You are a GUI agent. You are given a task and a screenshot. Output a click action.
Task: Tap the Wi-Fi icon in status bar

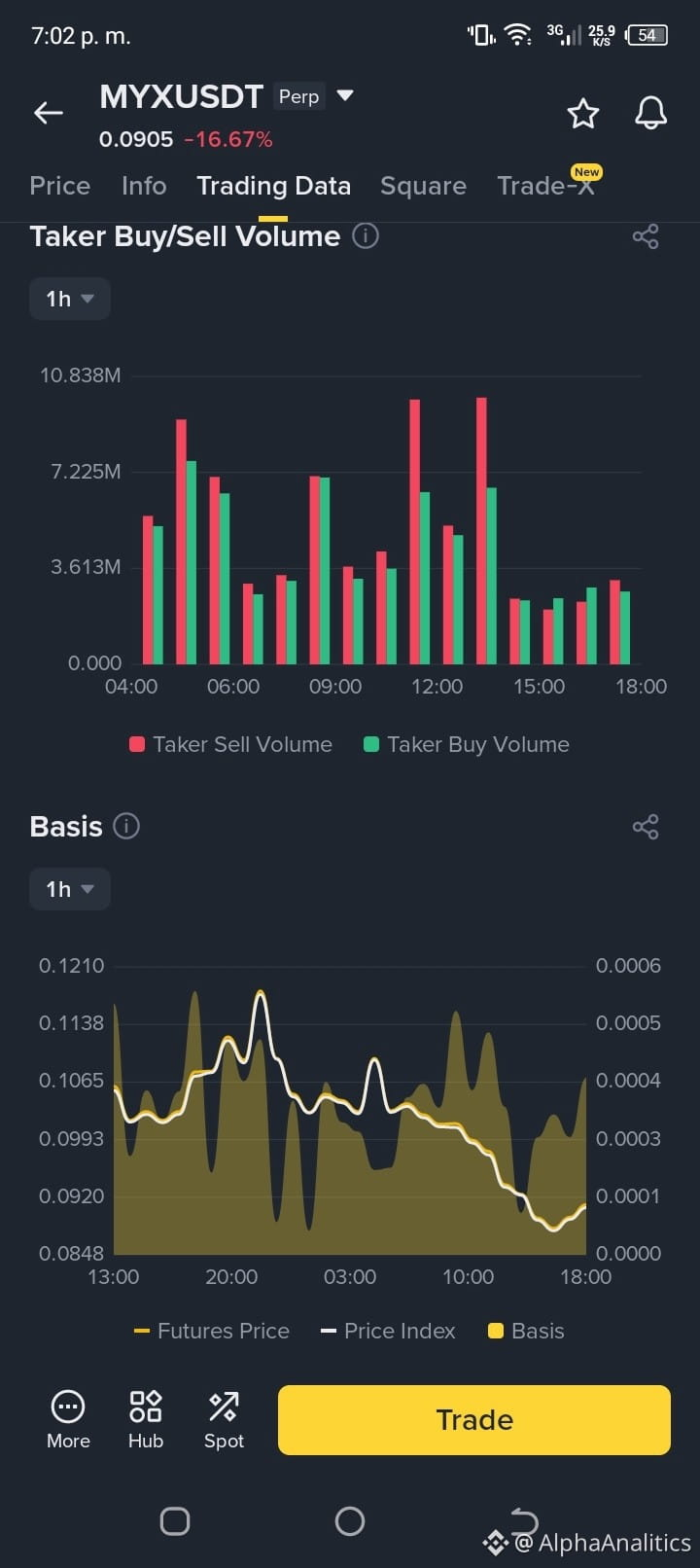pos(519,36)
